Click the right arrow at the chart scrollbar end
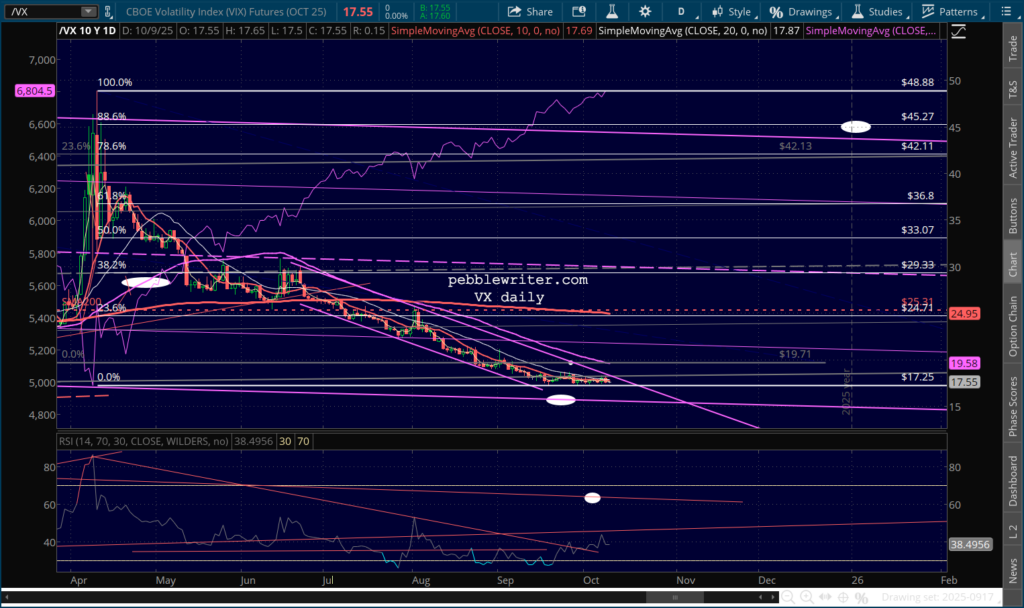The image size is (1024, 608). pos(774,597)
